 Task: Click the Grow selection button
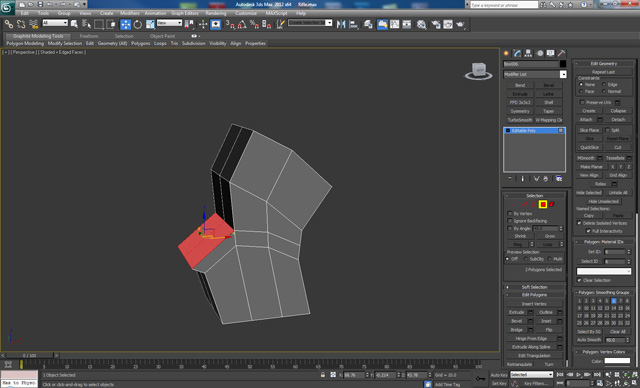[x=549, y=236]
